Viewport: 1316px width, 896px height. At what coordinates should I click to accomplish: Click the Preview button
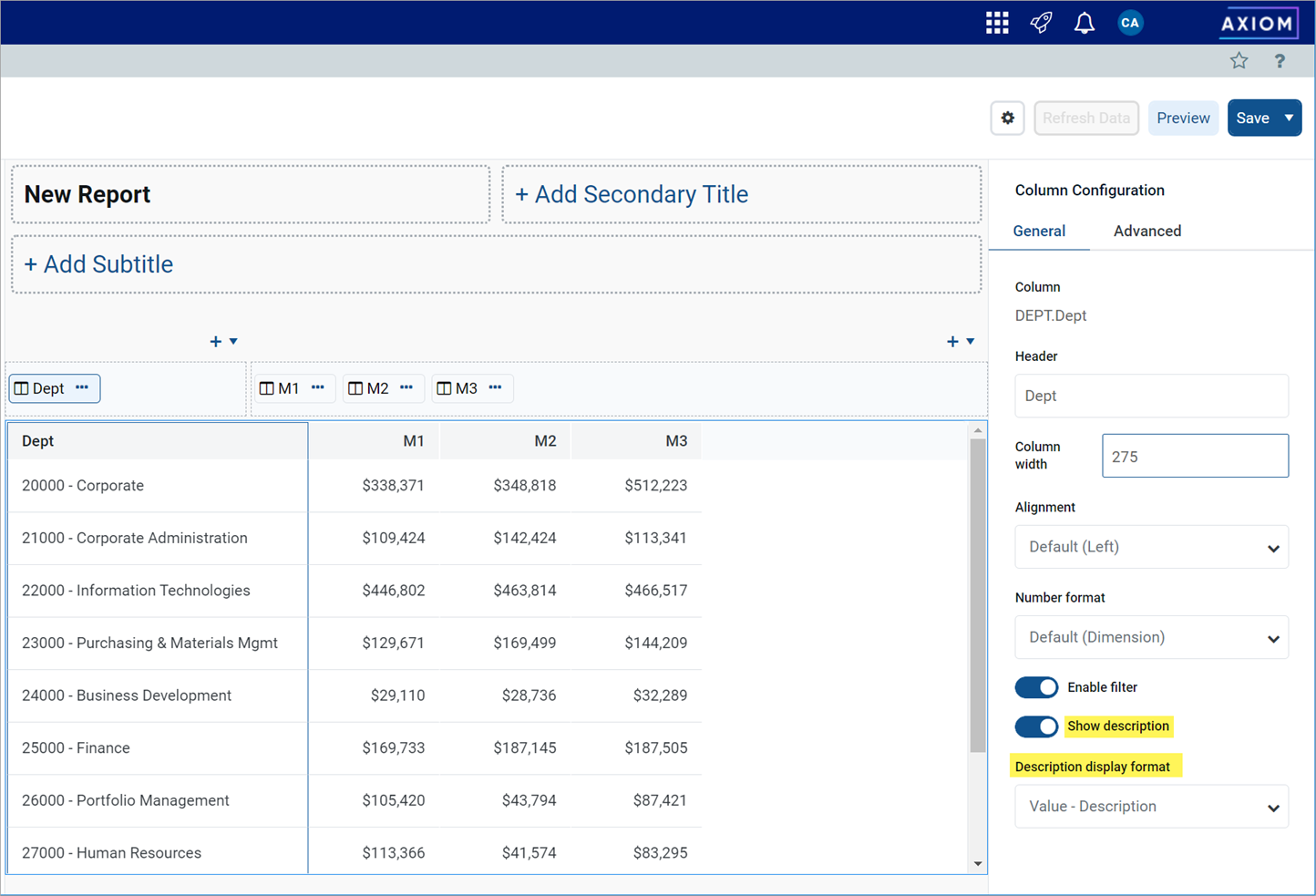tap(1183, 118)
